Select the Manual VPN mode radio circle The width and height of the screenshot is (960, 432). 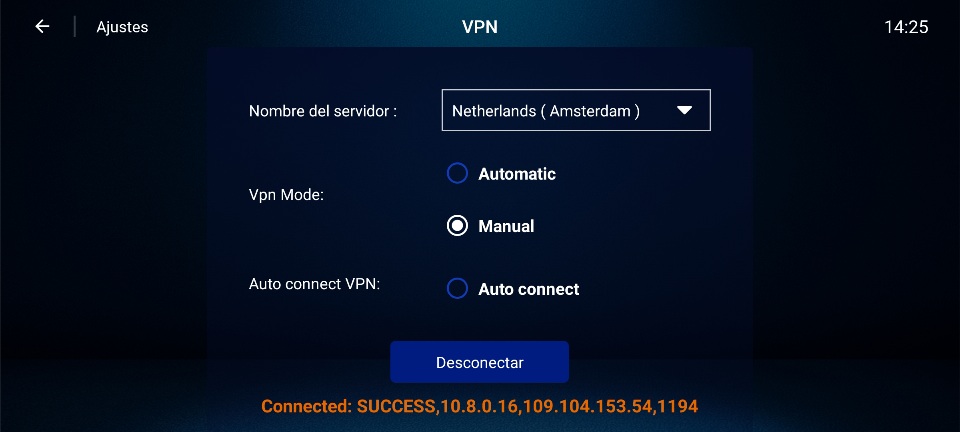(x=457, y=226)
